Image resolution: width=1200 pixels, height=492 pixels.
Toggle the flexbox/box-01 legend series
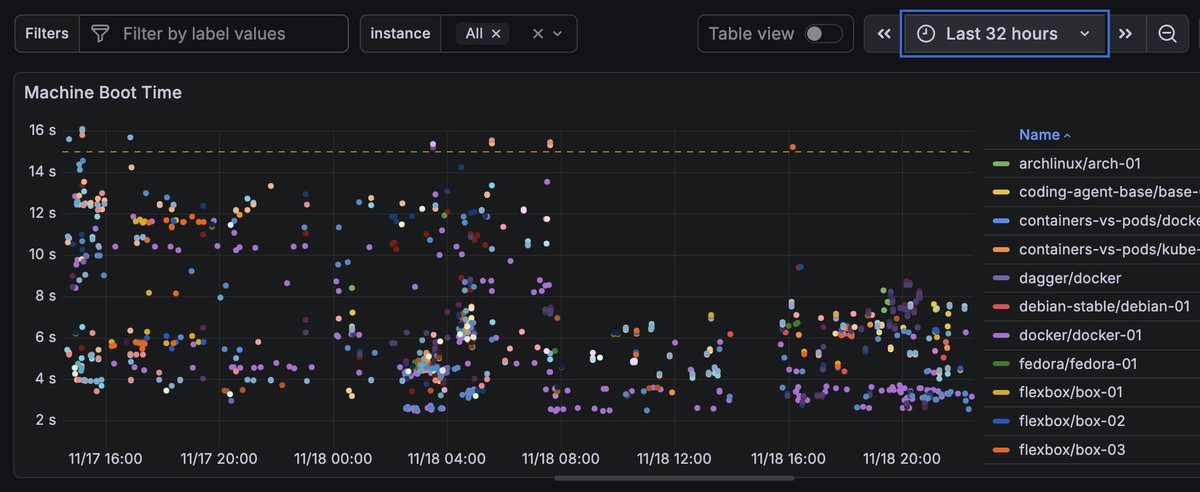tap(1071, 392)
